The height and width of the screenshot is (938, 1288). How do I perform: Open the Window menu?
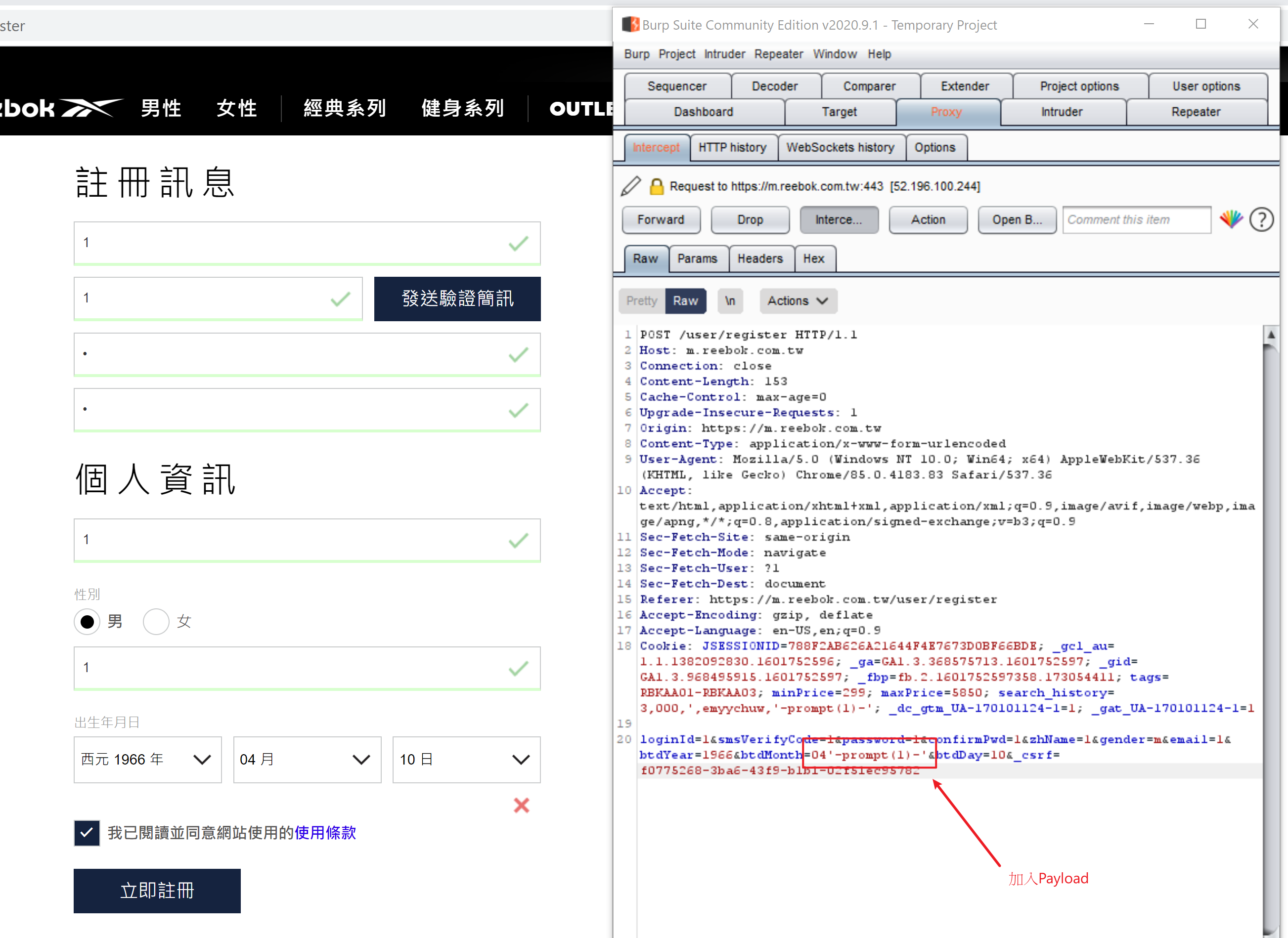[x=835, y=54]
